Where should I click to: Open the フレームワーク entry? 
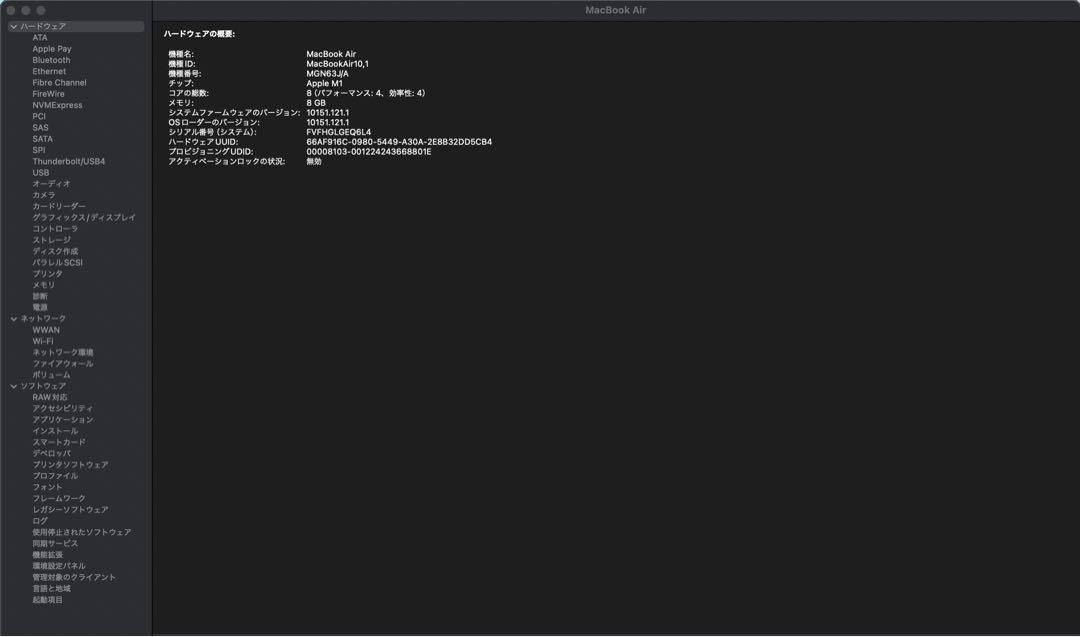coord(59,499)
